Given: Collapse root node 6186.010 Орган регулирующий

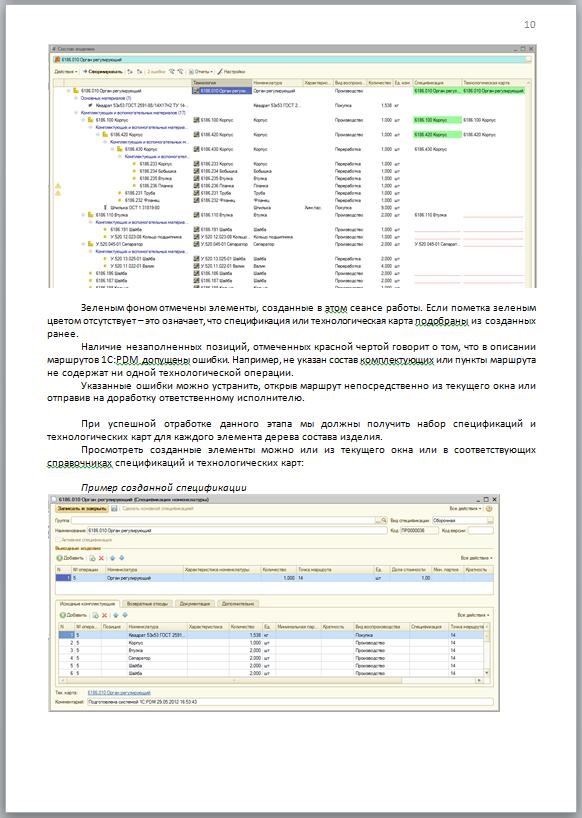Looking at the screenshot, I should tap(68, 91).
